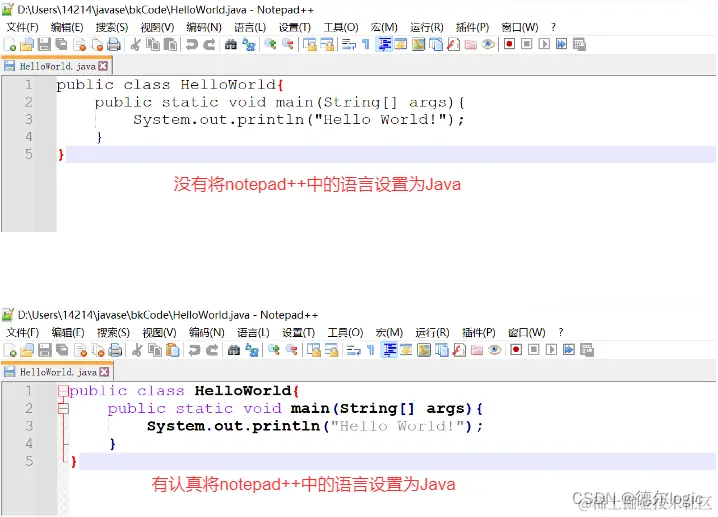The image size is (718, 517).
Task: Open the ? help menu in the bottom window
Action: click(560, 332)
